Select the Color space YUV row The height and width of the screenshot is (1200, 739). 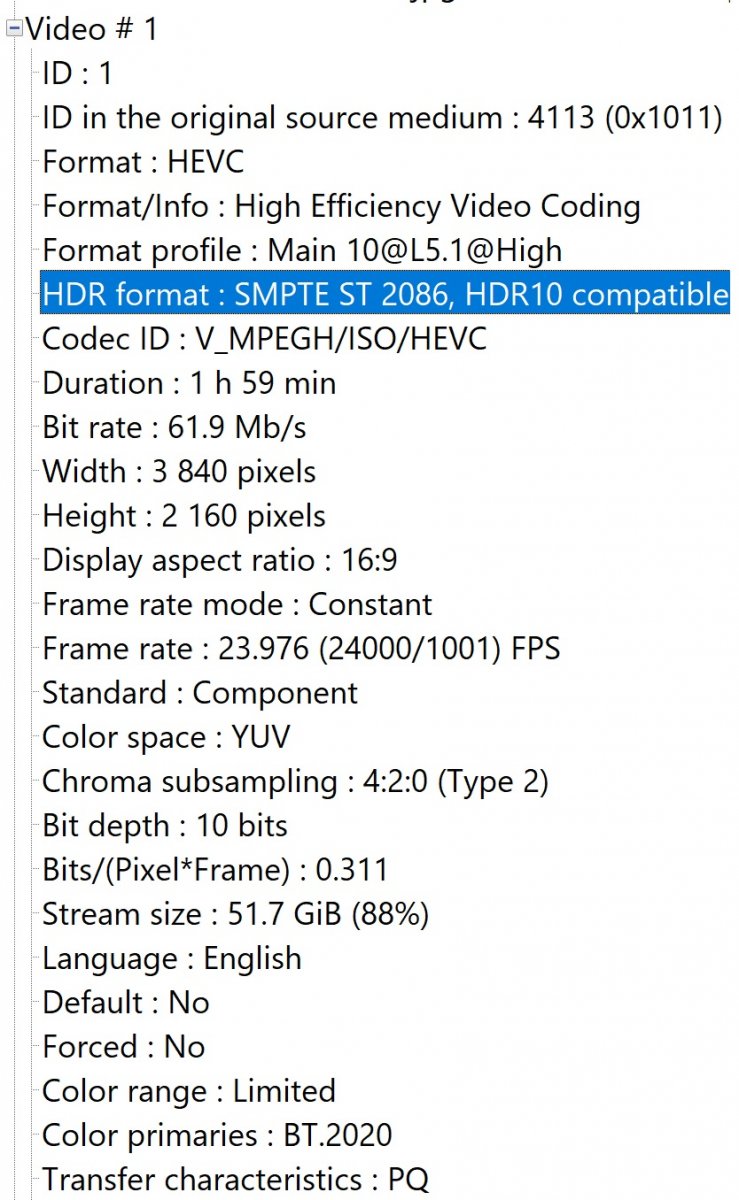[166, 737]
